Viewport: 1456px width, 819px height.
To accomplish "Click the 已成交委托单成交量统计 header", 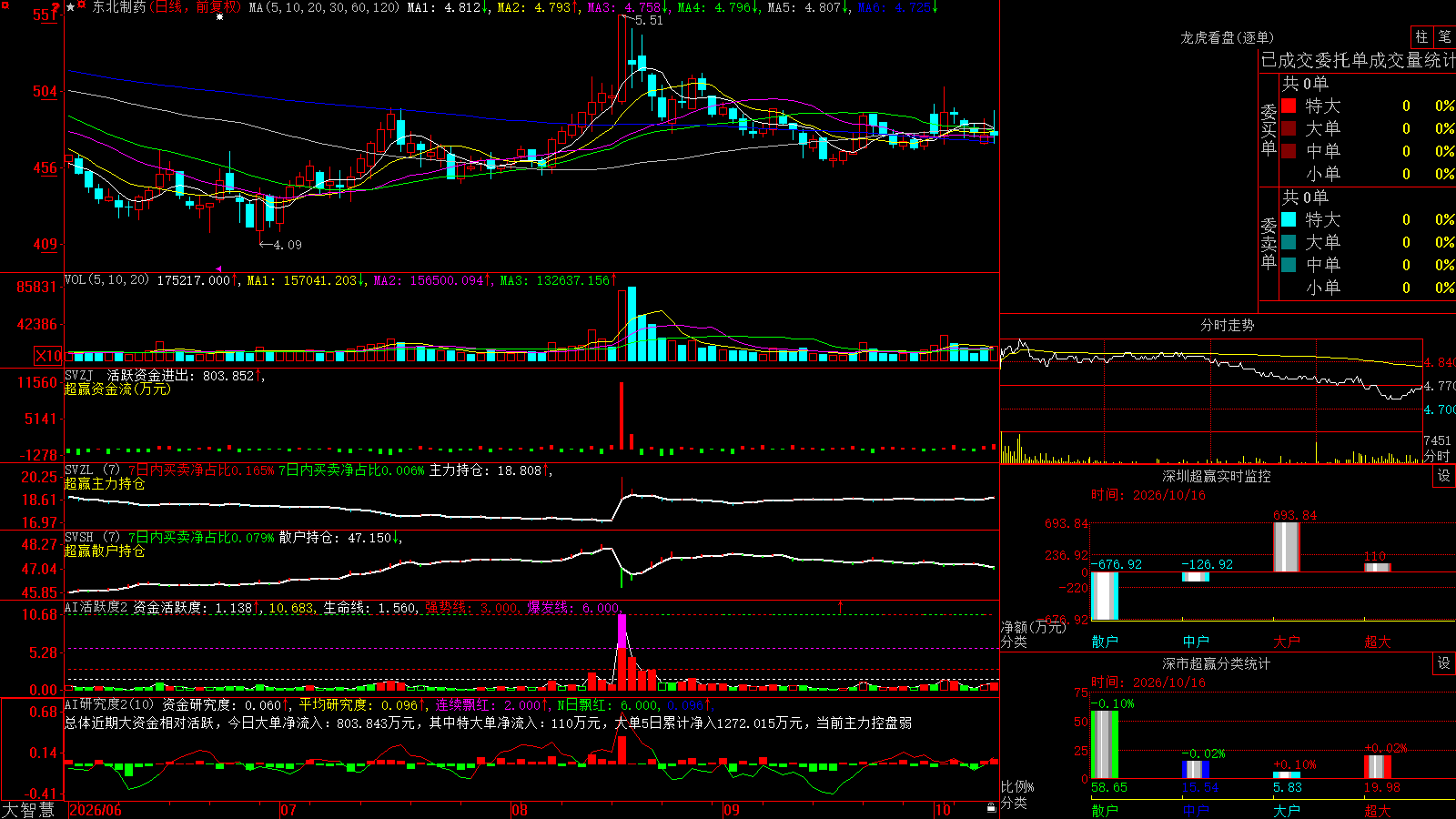I will tap(1358, 60).
